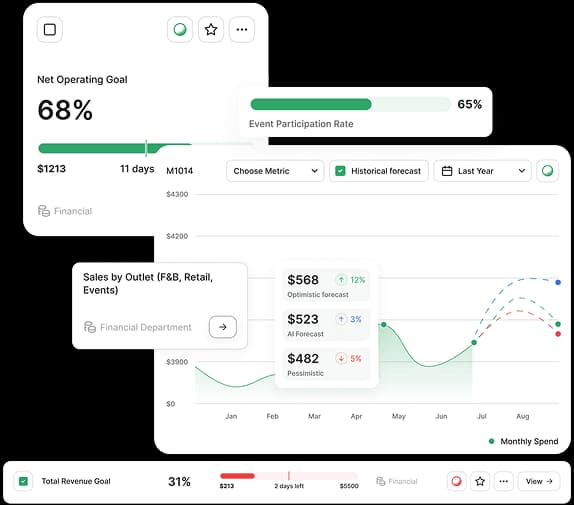Click the 68% Net Operating Goal value
574x505 pixels.
pos(65,110)
